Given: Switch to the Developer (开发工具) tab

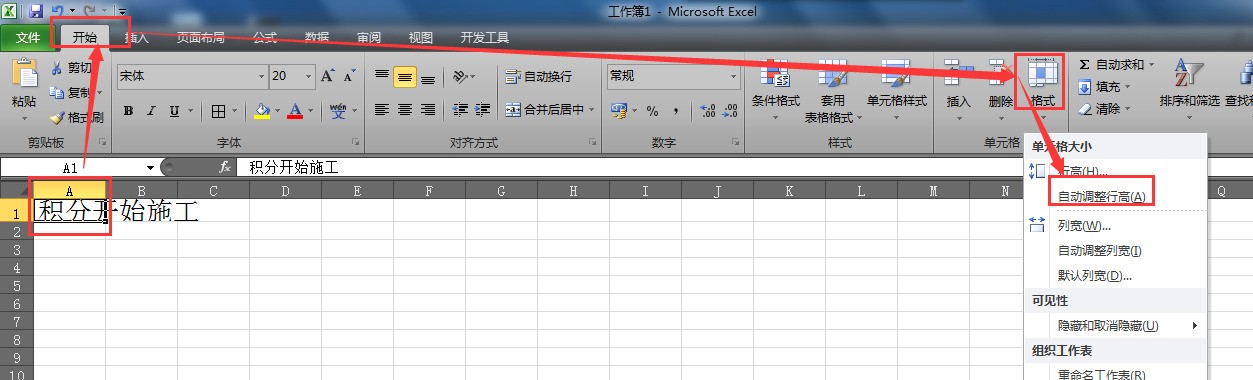Looking at the screenshot, I should point(485,38).
